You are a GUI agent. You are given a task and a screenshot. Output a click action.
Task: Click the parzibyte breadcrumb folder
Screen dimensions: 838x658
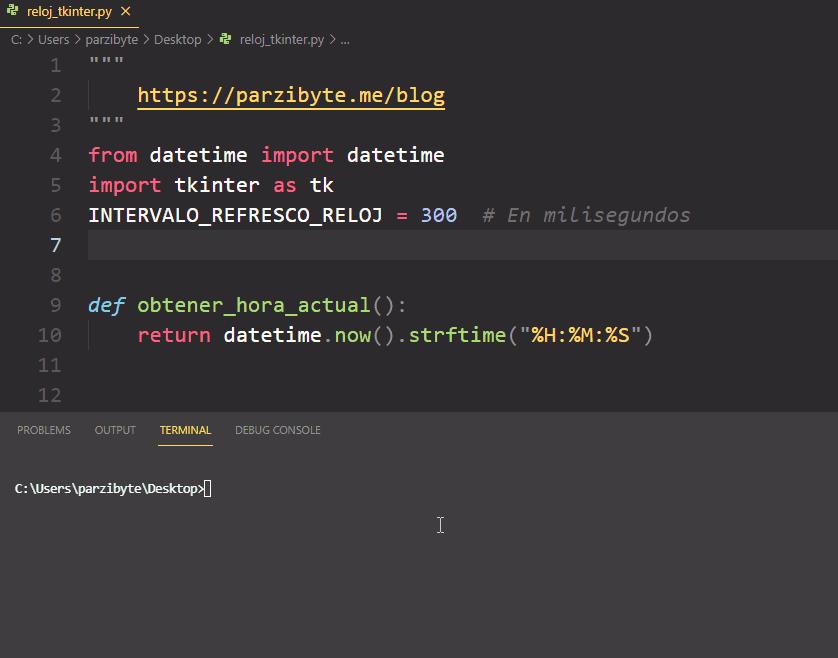[x=112, y=40]
